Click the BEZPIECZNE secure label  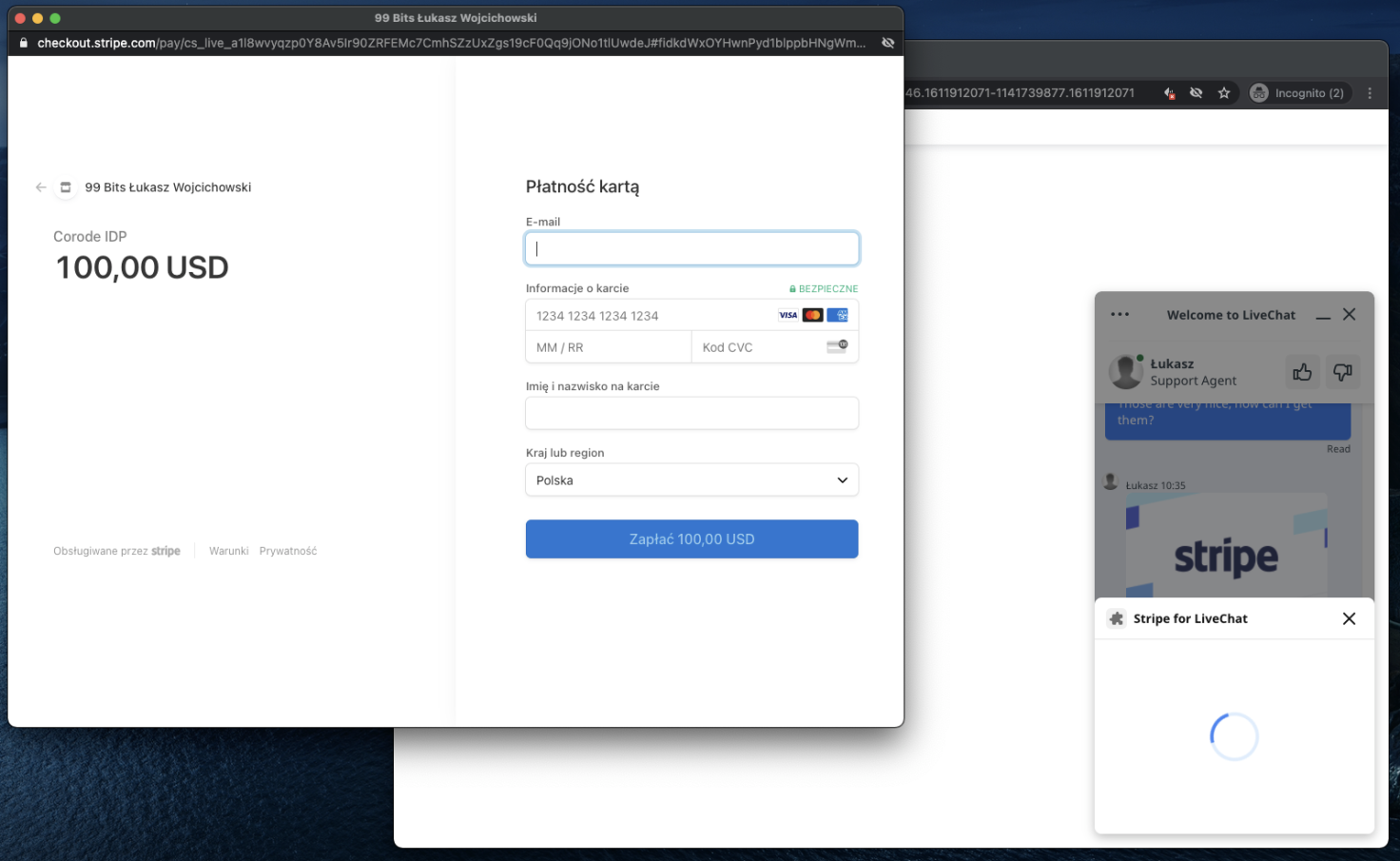(x=824, y=288)
